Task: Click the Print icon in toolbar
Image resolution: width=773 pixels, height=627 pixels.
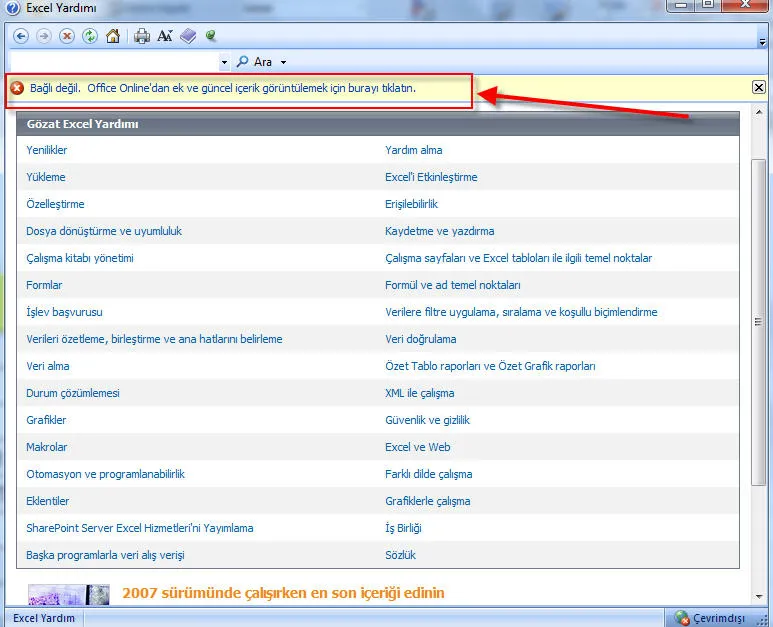Action: (x=142, y=36)
